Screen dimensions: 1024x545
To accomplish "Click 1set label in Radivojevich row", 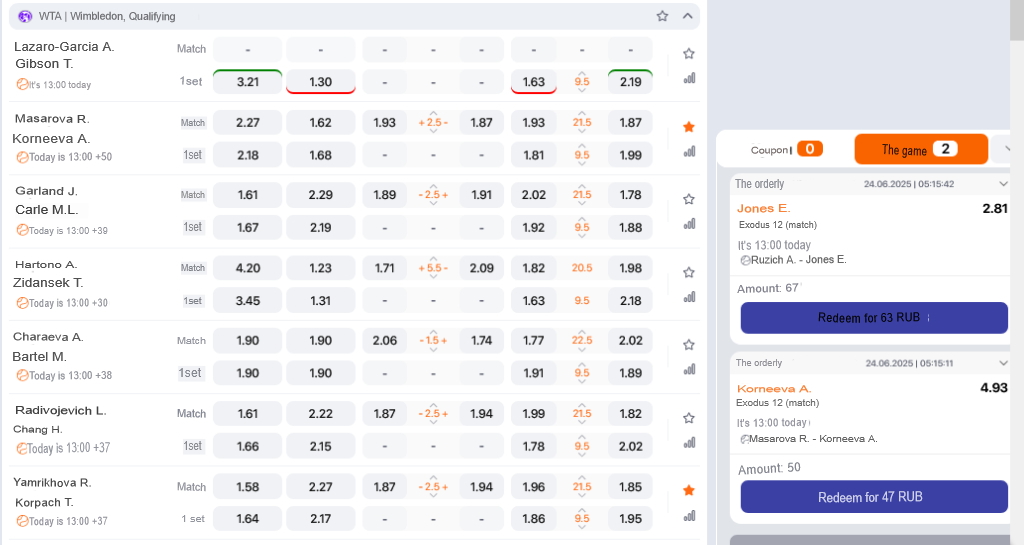I will pyautogui.click(x=193, y=446).
